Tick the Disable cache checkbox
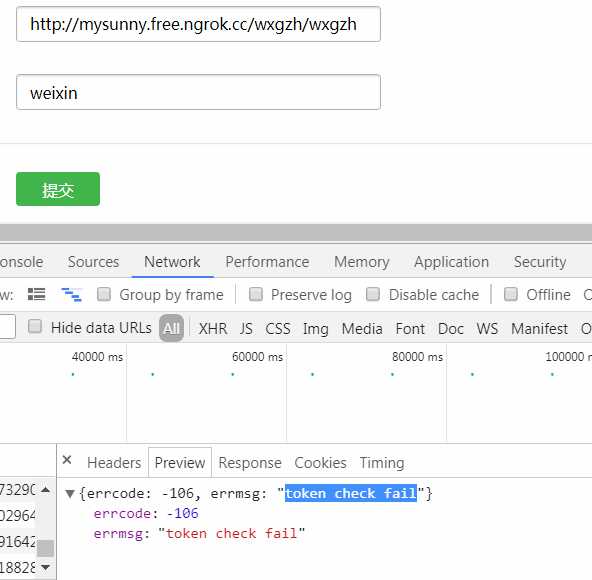The height and width of the screenshot is (580, 592). point(373,294)
